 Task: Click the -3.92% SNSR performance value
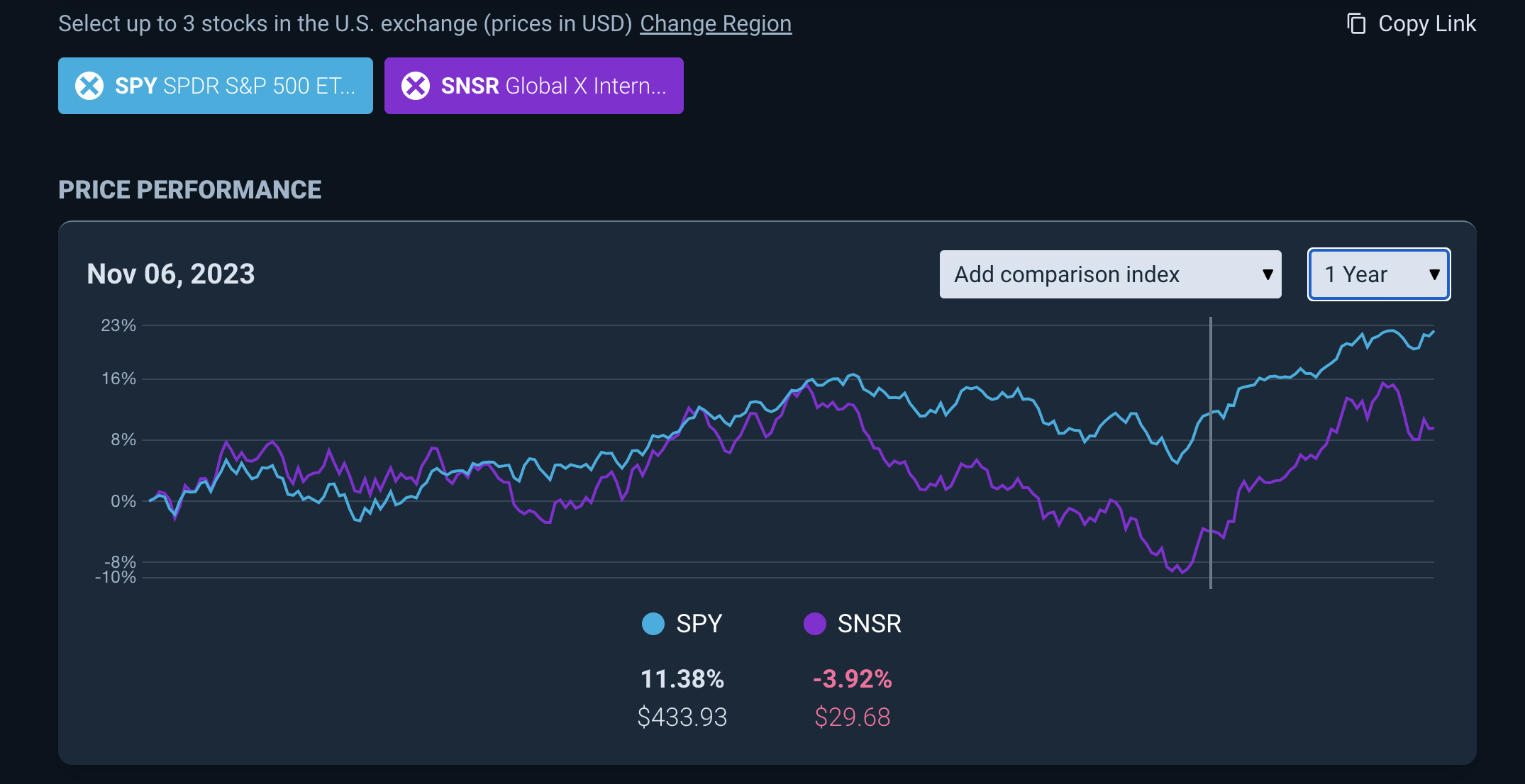tap(852, 679)
